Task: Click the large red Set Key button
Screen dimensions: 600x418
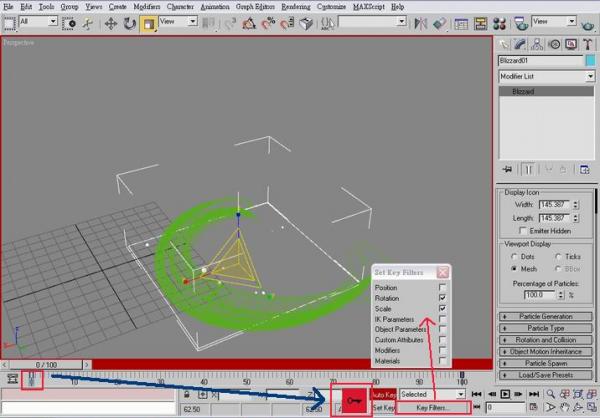Action: pos(353,400)
